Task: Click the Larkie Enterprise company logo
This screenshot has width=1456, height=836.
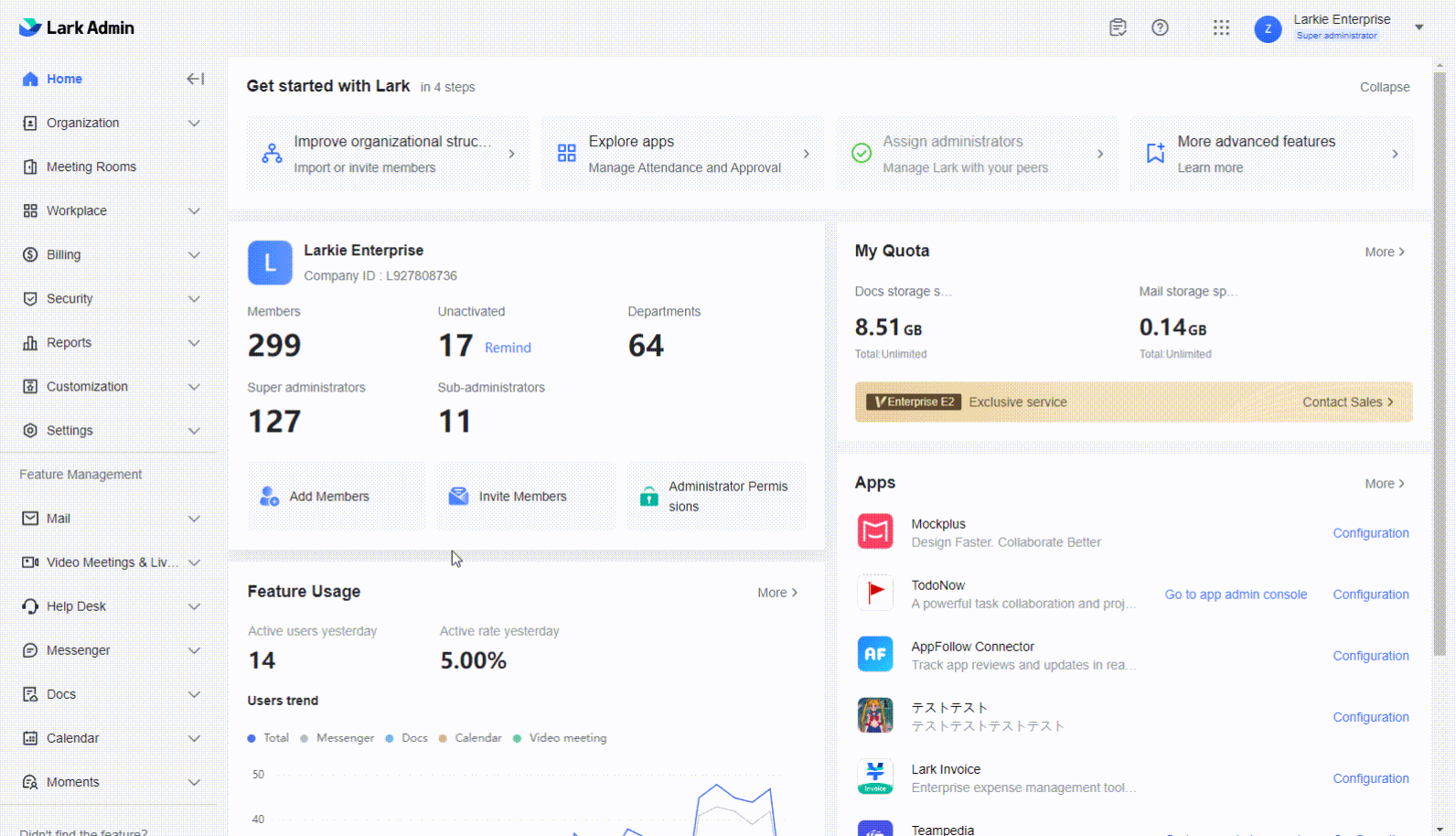Action: (270, 263)
